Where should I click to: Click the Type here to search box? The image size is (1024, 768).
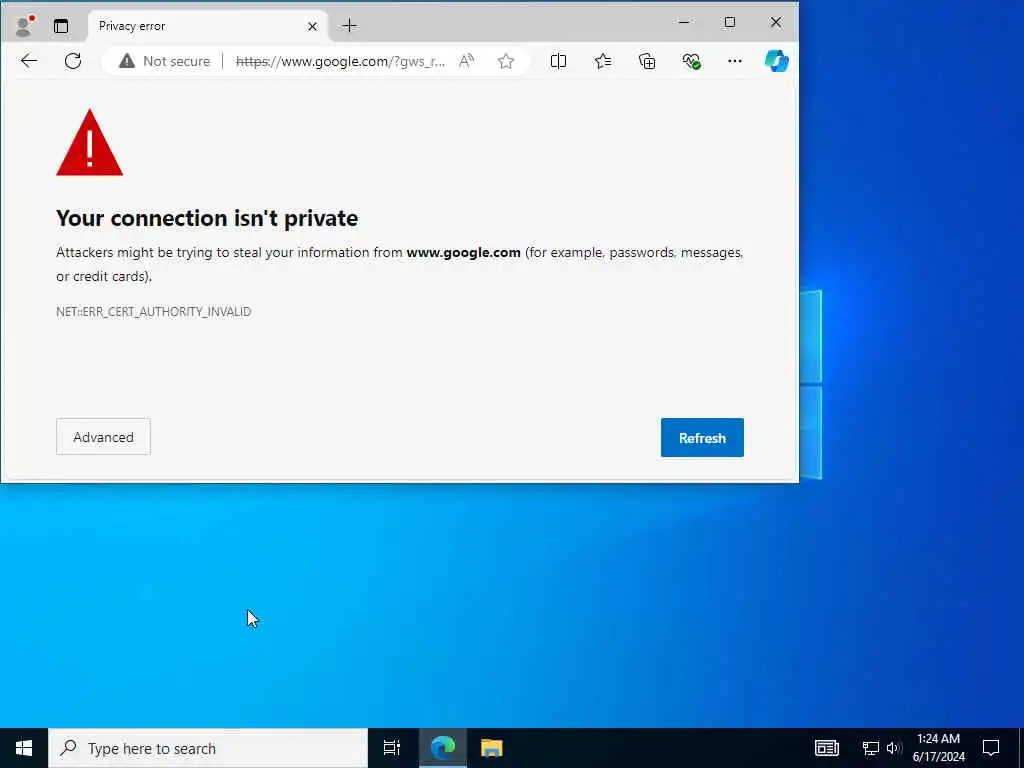click(x=208, y=748)
